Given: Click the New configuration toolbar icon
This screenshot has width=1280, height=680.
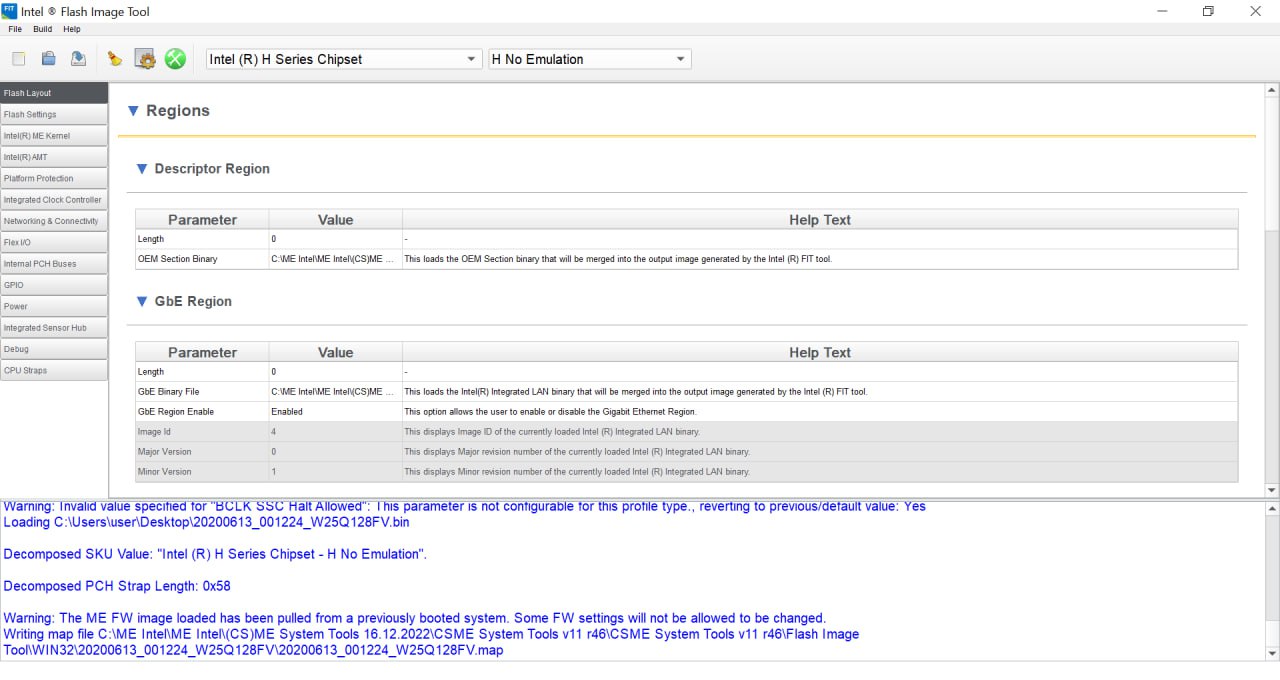Looking at the screenshot, I should click(x=19, y=59).
